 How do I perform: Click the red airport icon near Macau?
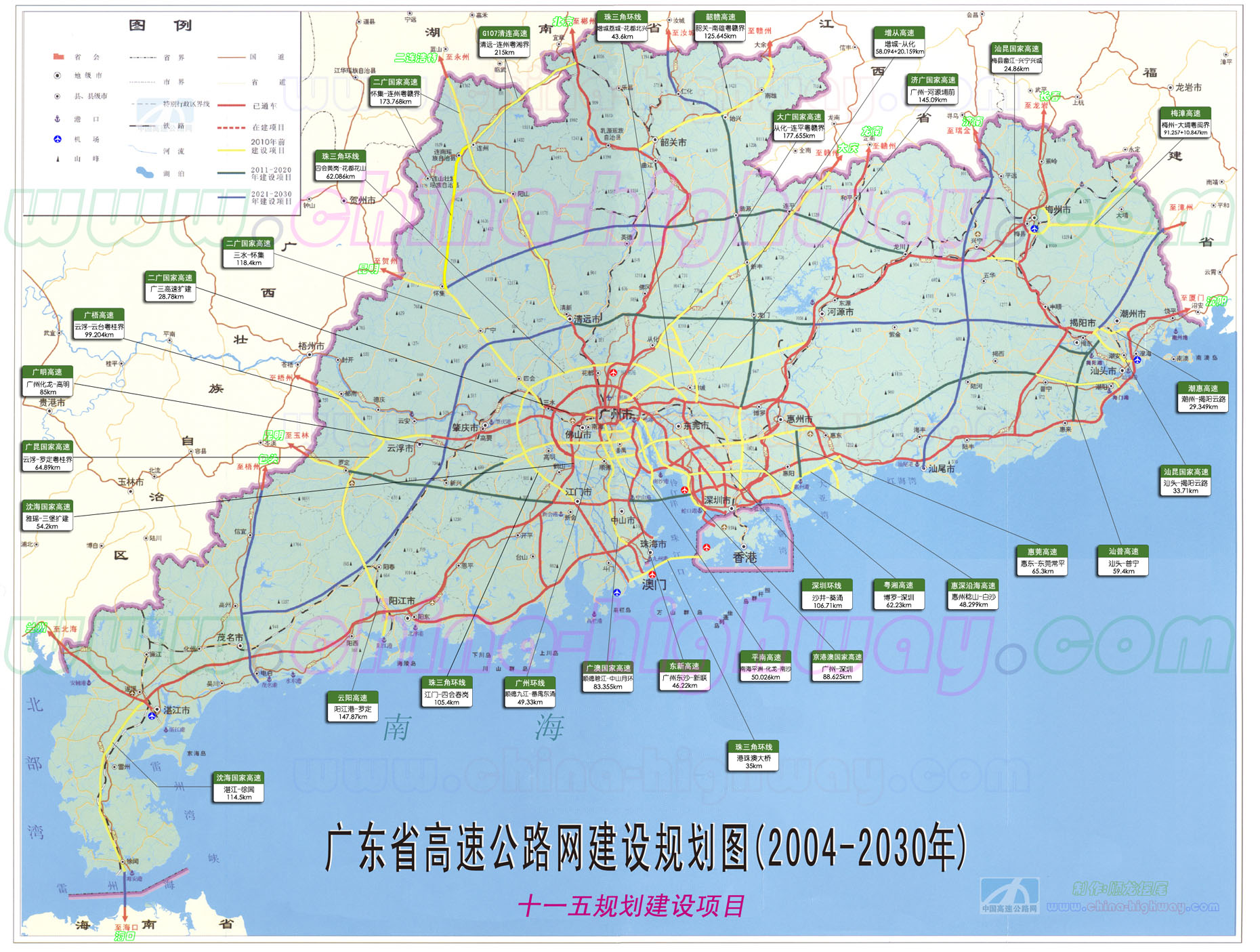pyautogui.click(x=652, y=575)
